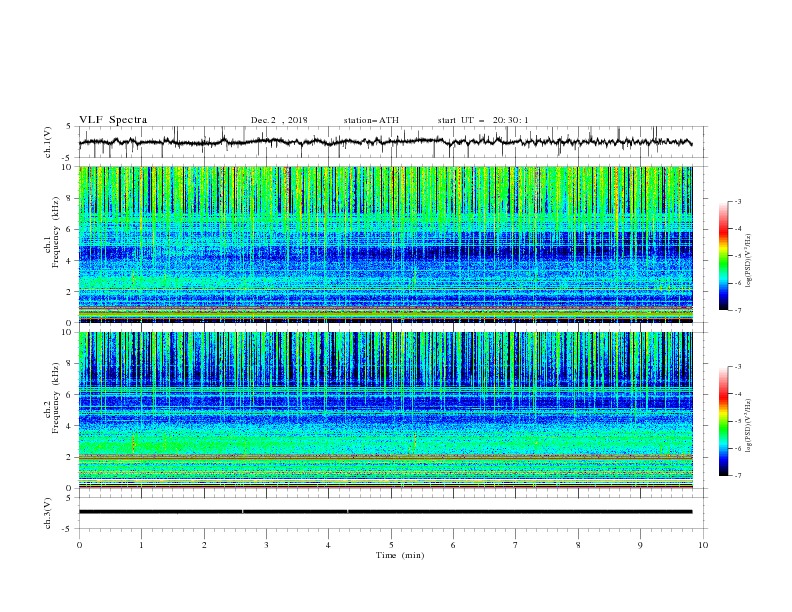
Task: Click the "6" tick on ch.2 frequency axis
Action: pyautogui.click(x=71, y=395)
